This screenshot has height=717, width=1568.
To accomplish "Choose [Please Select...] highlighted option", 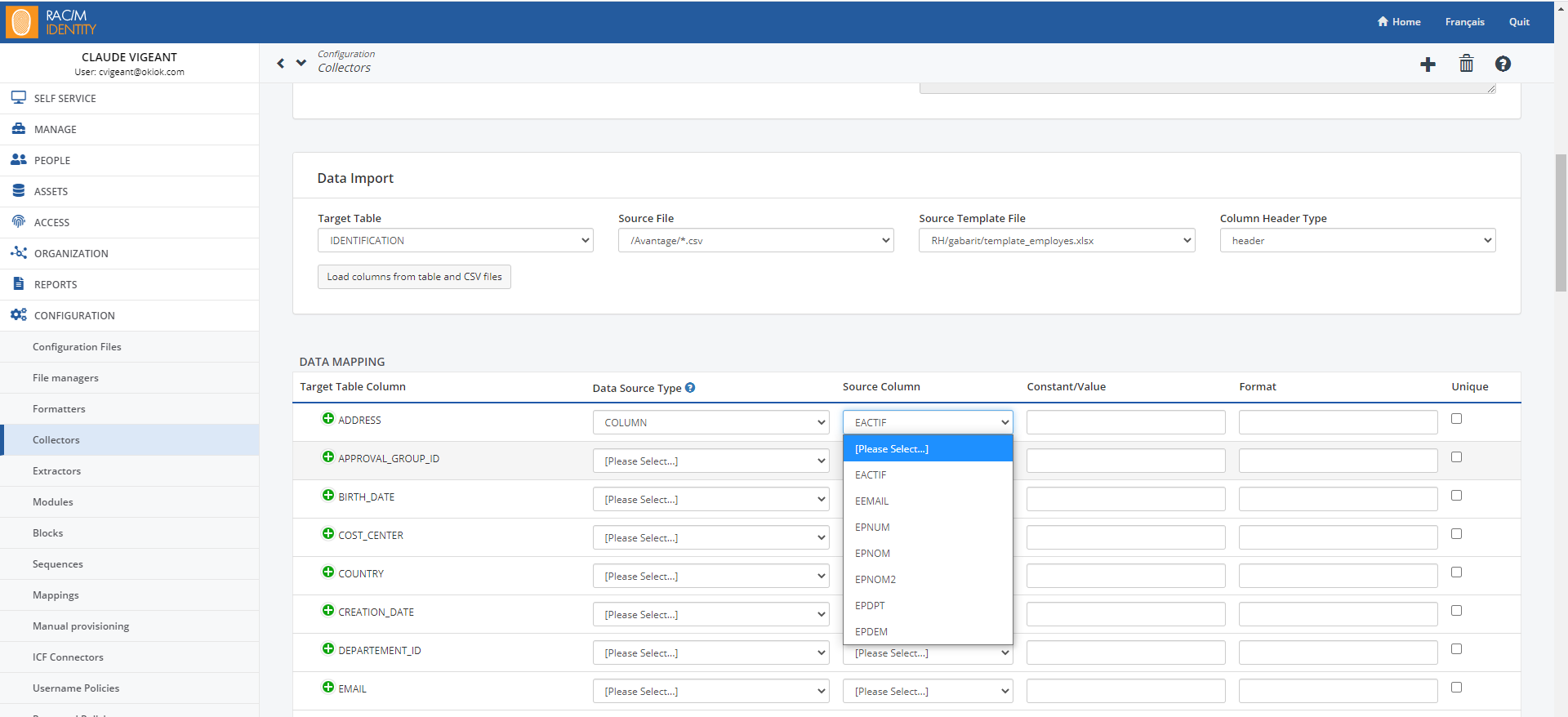I will click(928, 448).
